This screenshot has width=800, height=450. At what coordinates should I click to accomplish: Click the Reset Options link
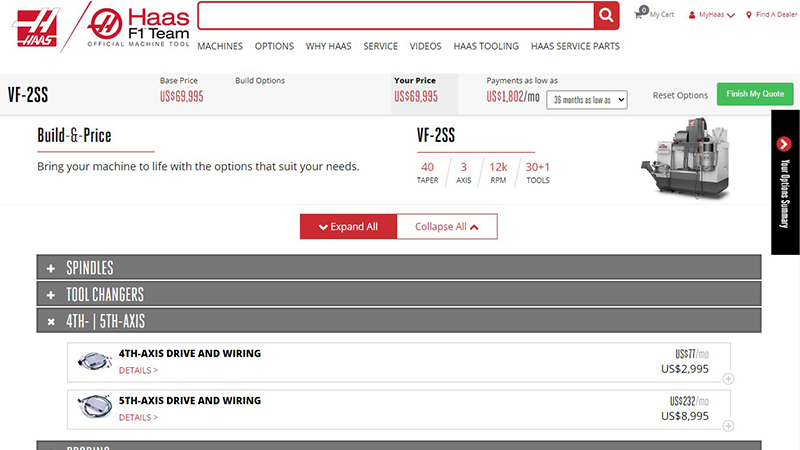[680, 95]
